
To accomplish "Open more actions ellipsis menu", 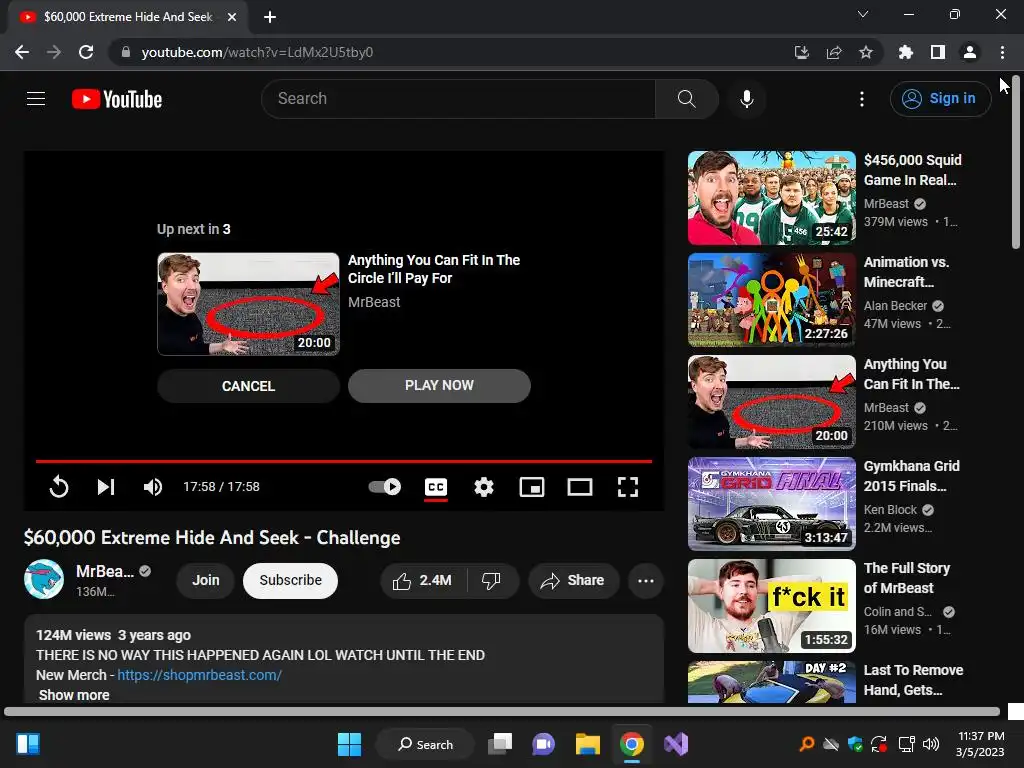I will (x=646, y=581).
